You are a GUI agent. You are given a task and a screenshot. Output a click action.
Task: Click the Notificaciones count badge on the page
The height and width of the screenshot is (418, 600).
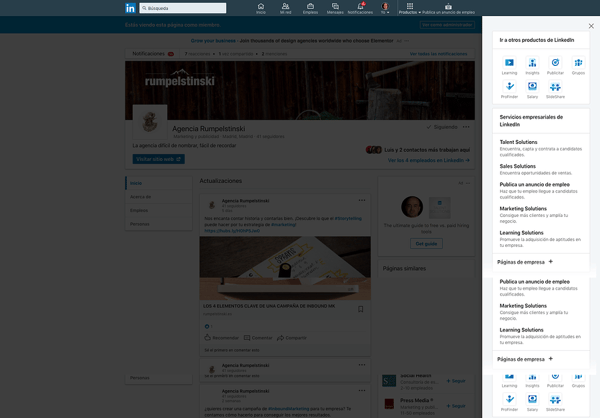point(171,54)
